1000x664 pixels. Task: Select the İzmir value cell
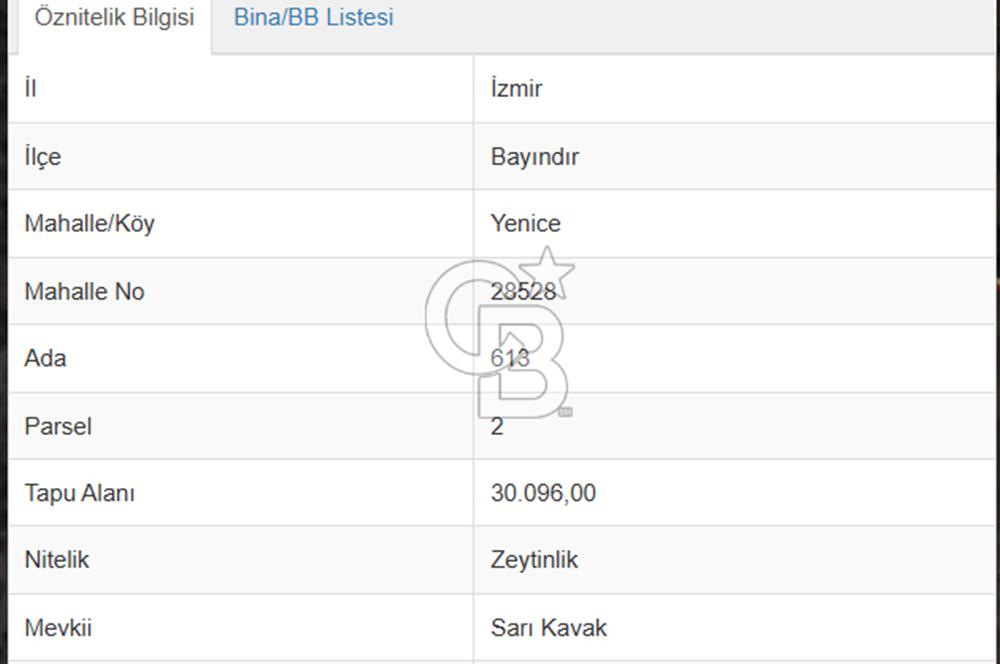516,88
